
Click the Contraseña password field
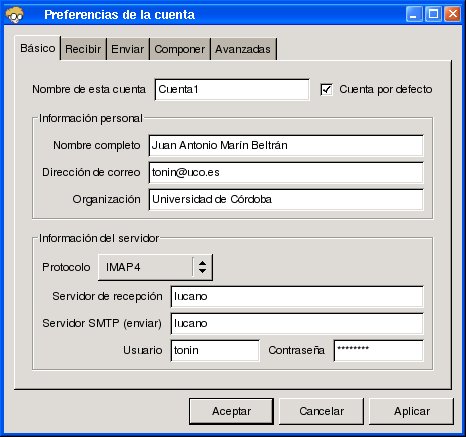379,350
